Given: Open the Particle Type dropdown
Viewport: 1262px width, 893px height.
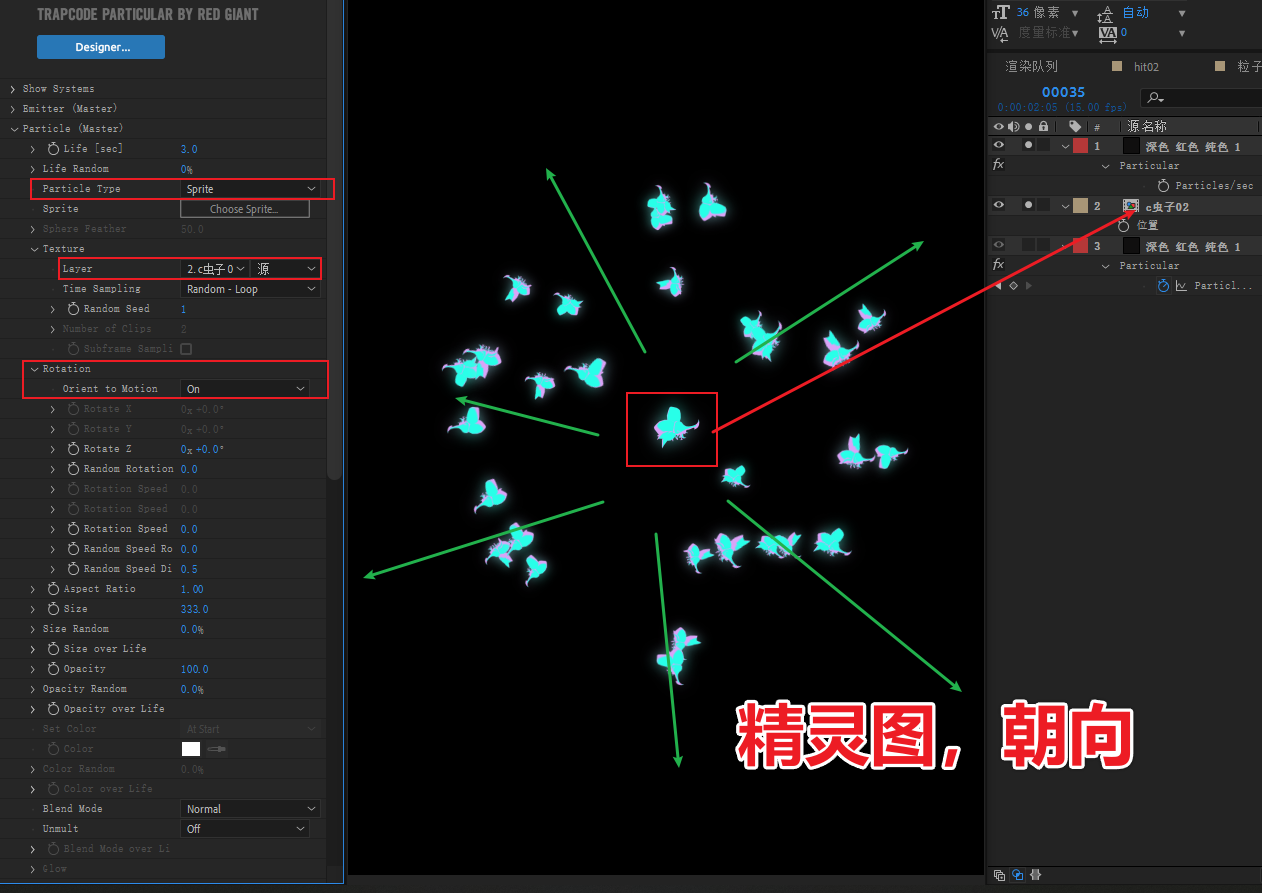Looking at the screenshot, I should coord(250,189).
